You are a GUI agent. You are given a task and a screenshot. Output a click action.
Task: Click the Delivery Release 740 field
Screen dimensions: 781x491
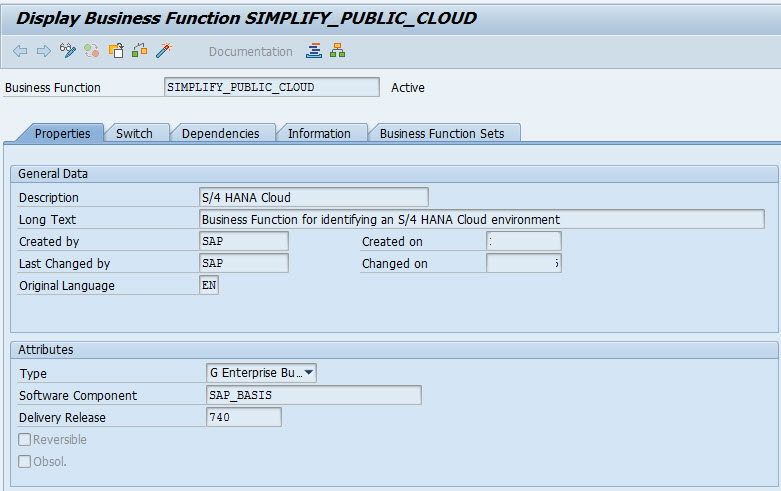click(x=244, y=417)
